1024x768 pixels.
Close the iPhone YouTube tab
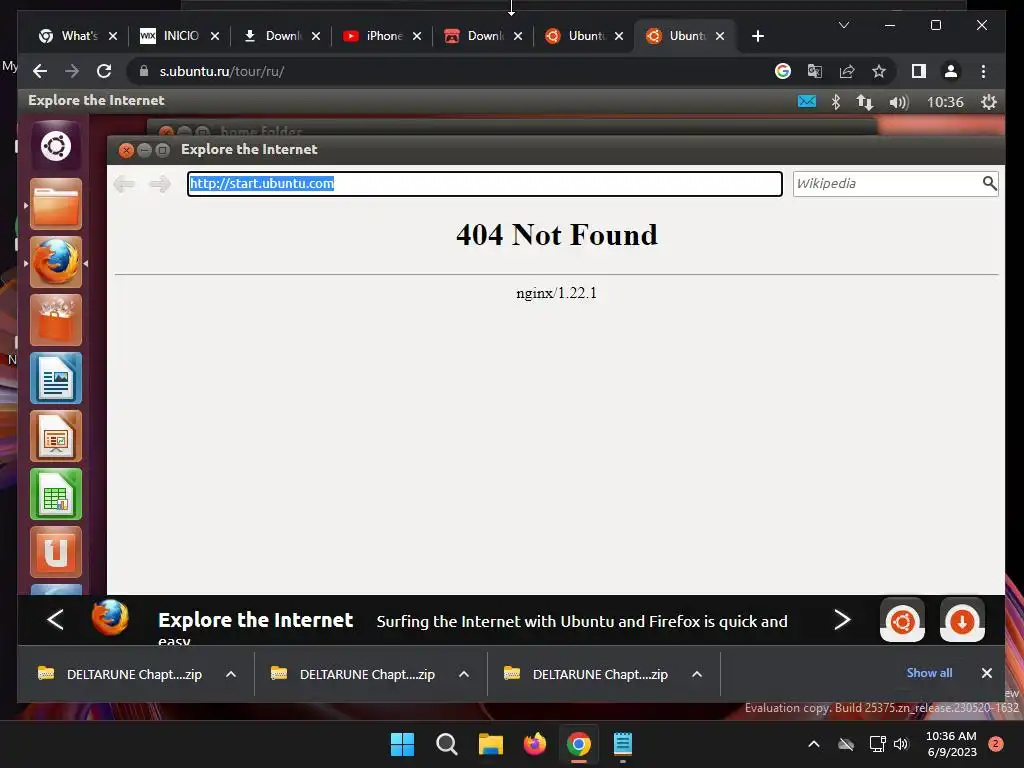point(417,36)
